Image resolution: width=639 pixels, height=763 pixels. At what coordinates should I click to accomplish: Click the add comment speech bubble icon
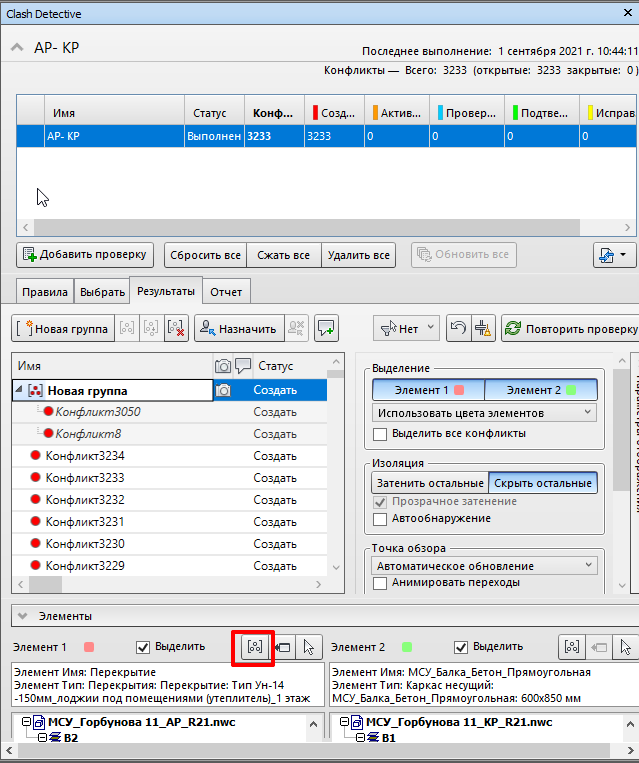point(326,327)
